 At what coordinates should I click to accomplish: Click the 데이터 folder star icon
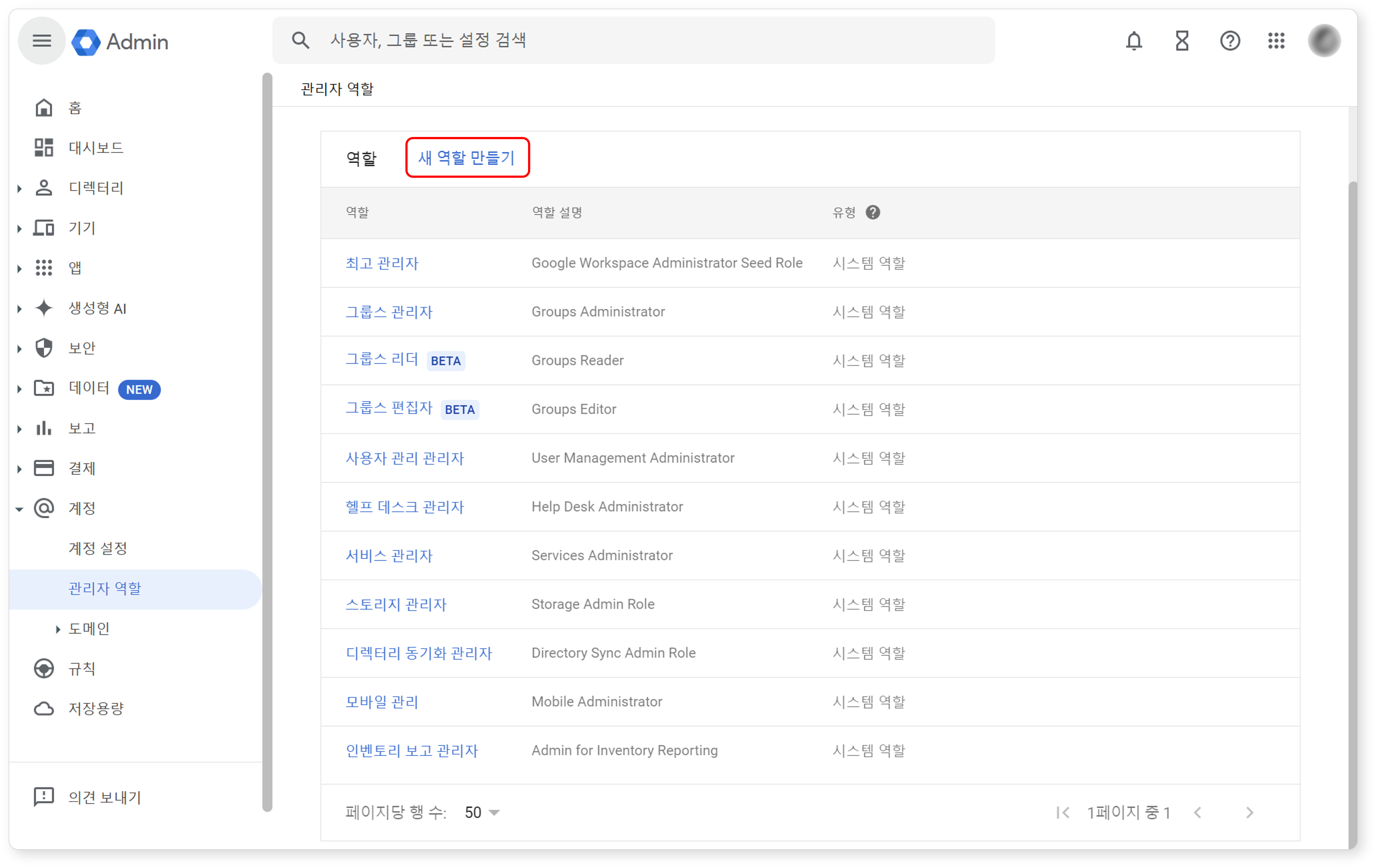pyautogui.click(x=44, y=388)
